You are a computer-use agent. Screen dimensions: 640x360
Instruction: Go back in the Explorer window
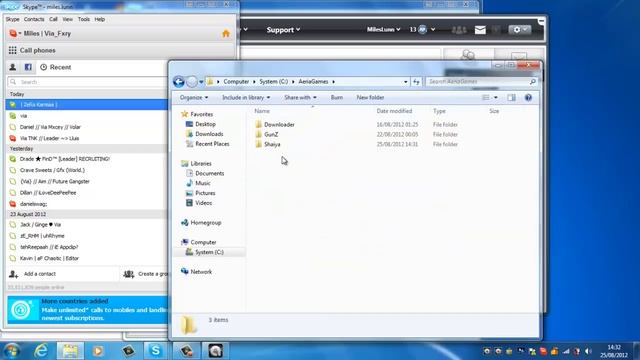click(178, 82)
